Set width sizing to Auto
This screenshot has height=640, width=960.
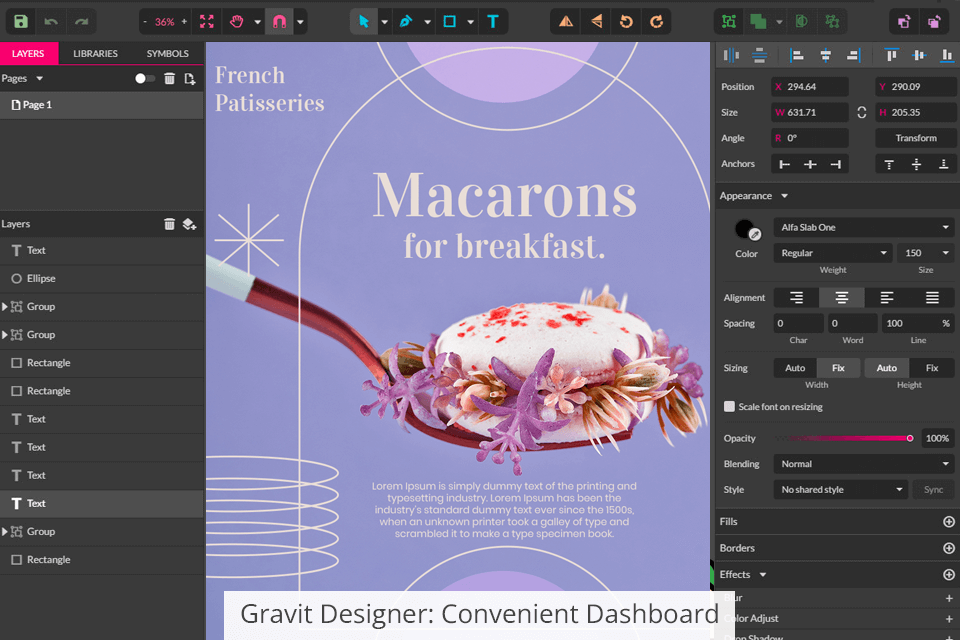[795, 368]
